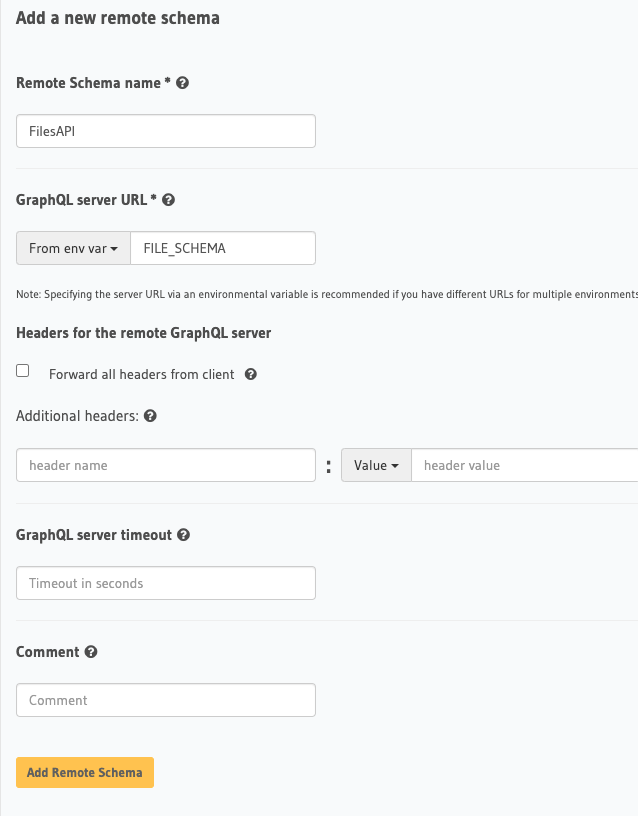Click the Add Remote Schema button
Viewport: 638px width, 816px height.
(85, 772)
